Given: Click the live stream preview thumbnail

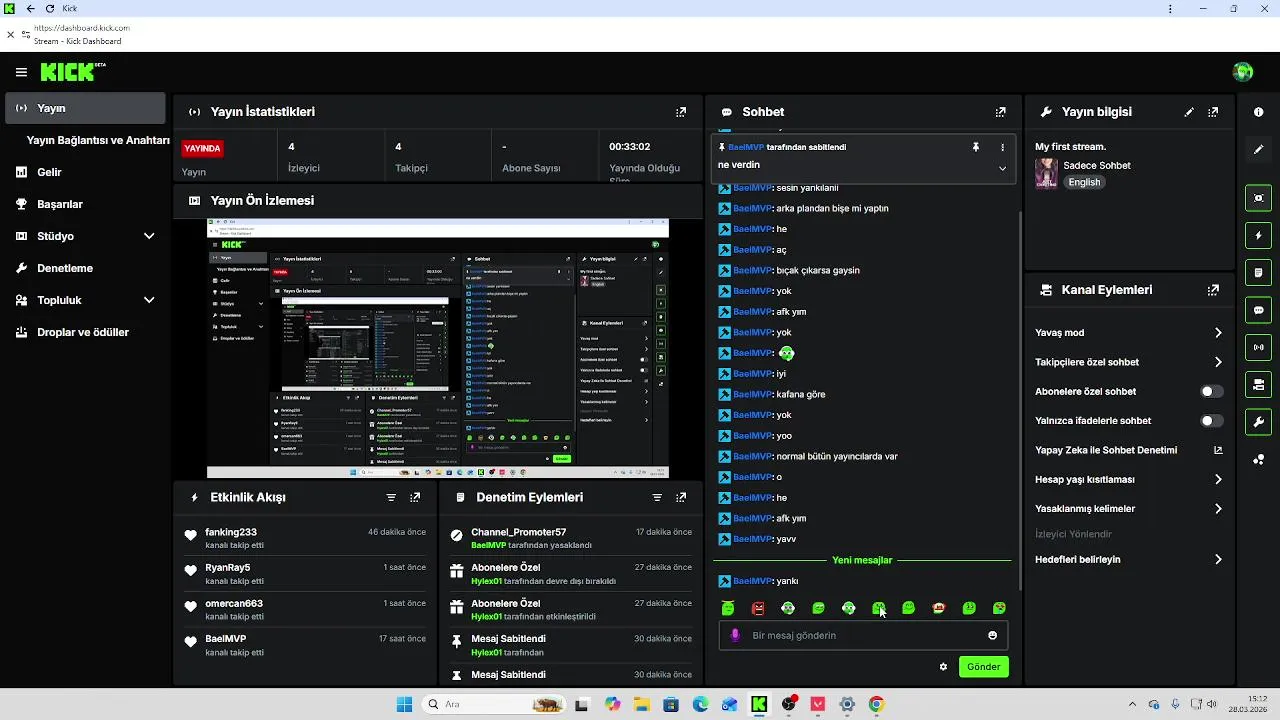Looking at the screenshot, I should [x=438, y=348].
